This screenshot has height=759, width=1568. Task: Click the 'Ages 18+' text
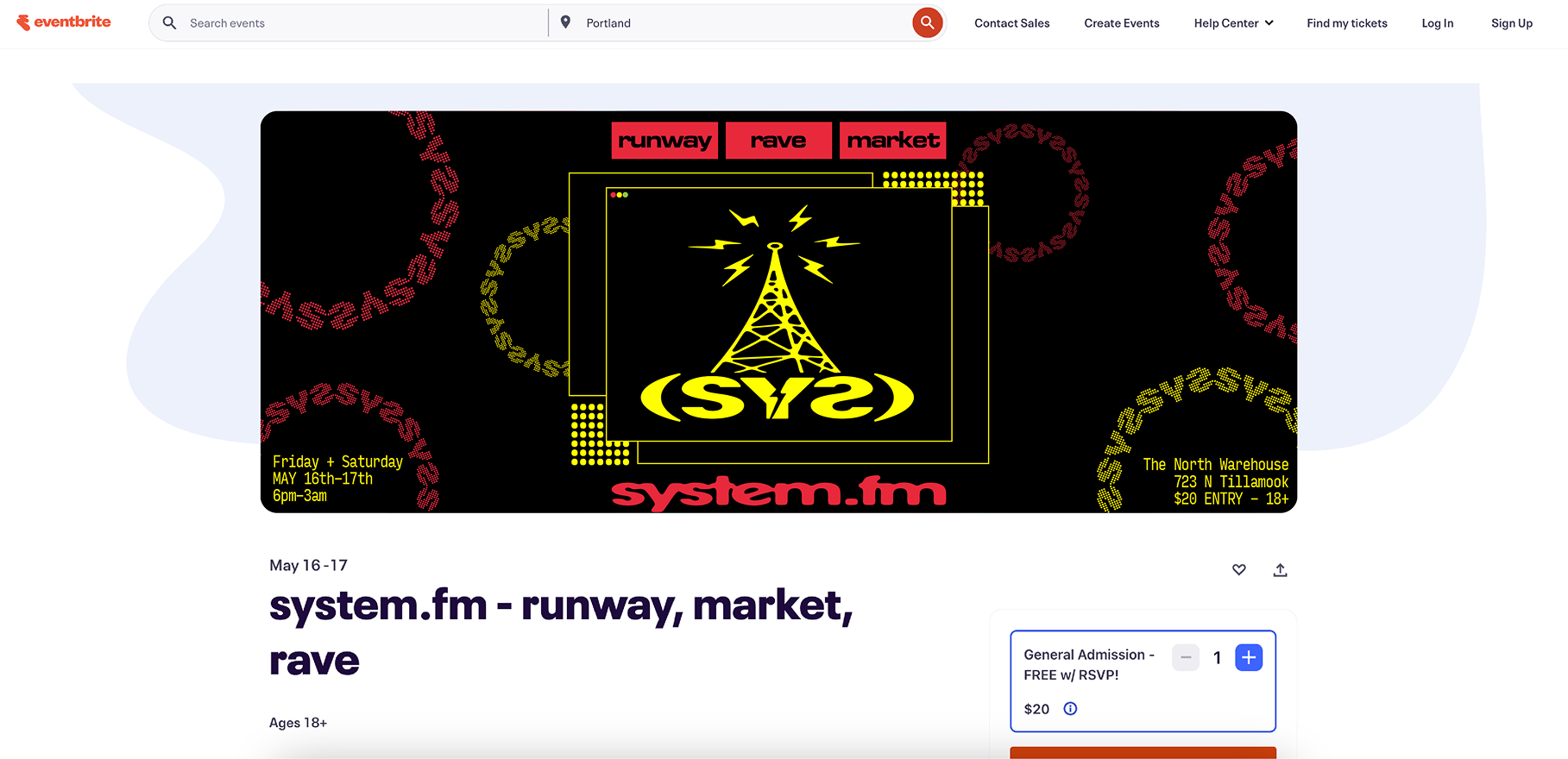pos(298,723)
